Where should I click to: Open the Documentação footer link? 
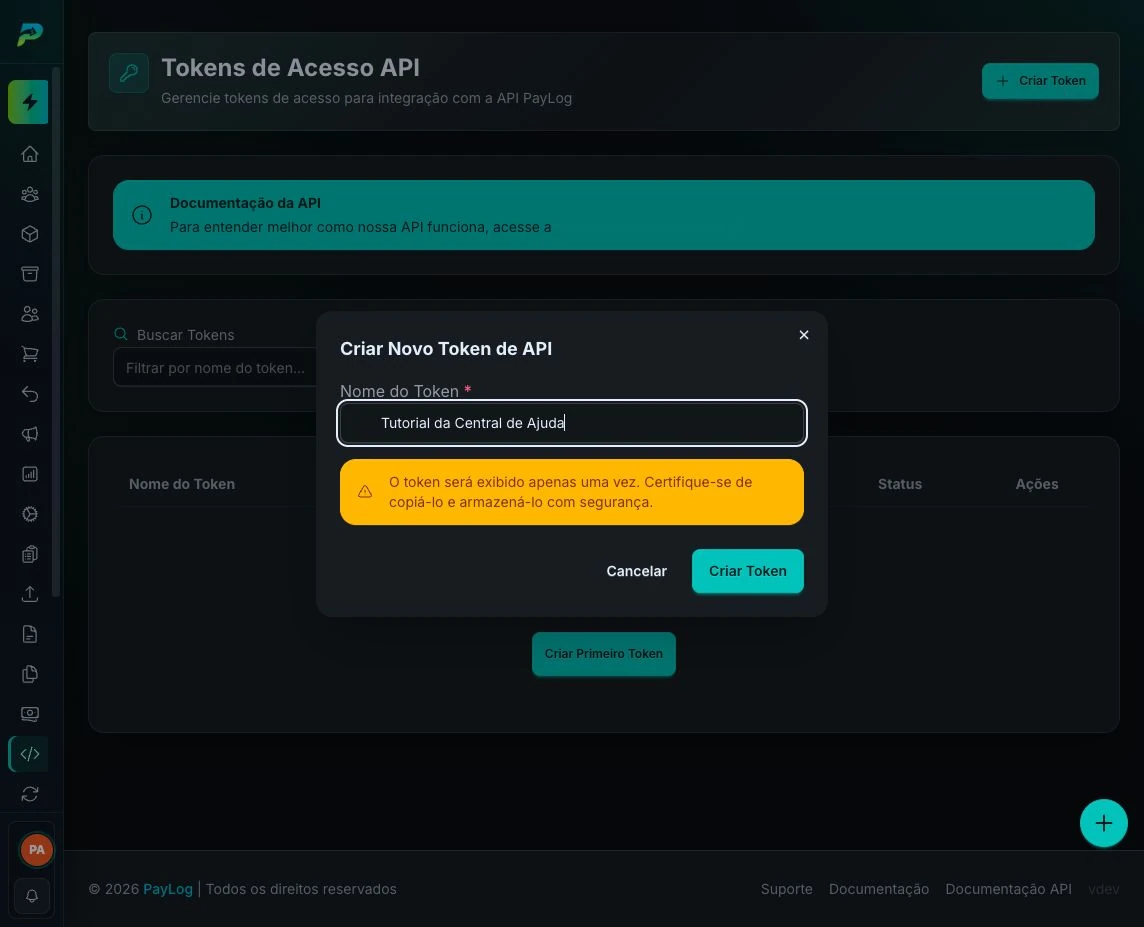pos(878,889)
